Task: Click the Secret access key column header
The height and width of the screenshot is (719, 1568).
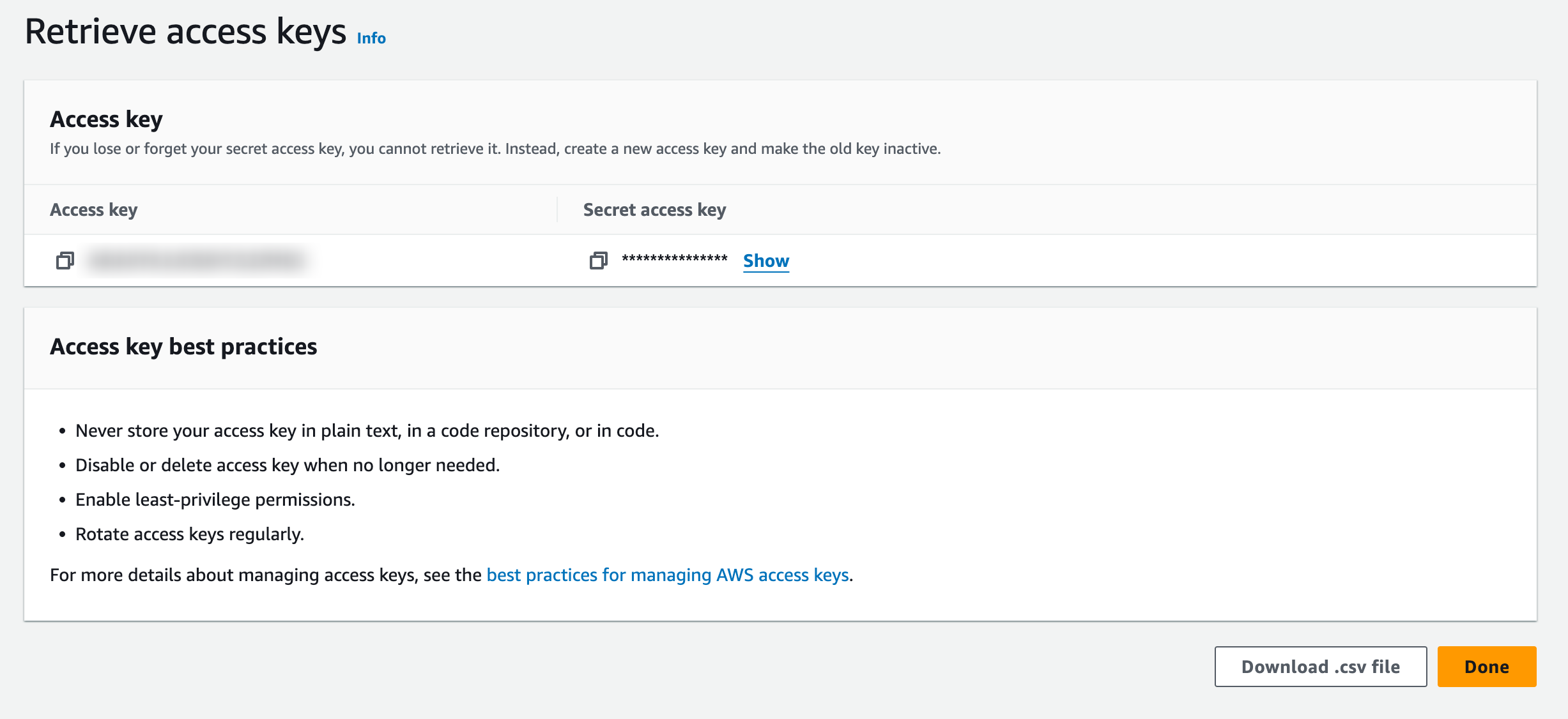Action: coord(654,209)
